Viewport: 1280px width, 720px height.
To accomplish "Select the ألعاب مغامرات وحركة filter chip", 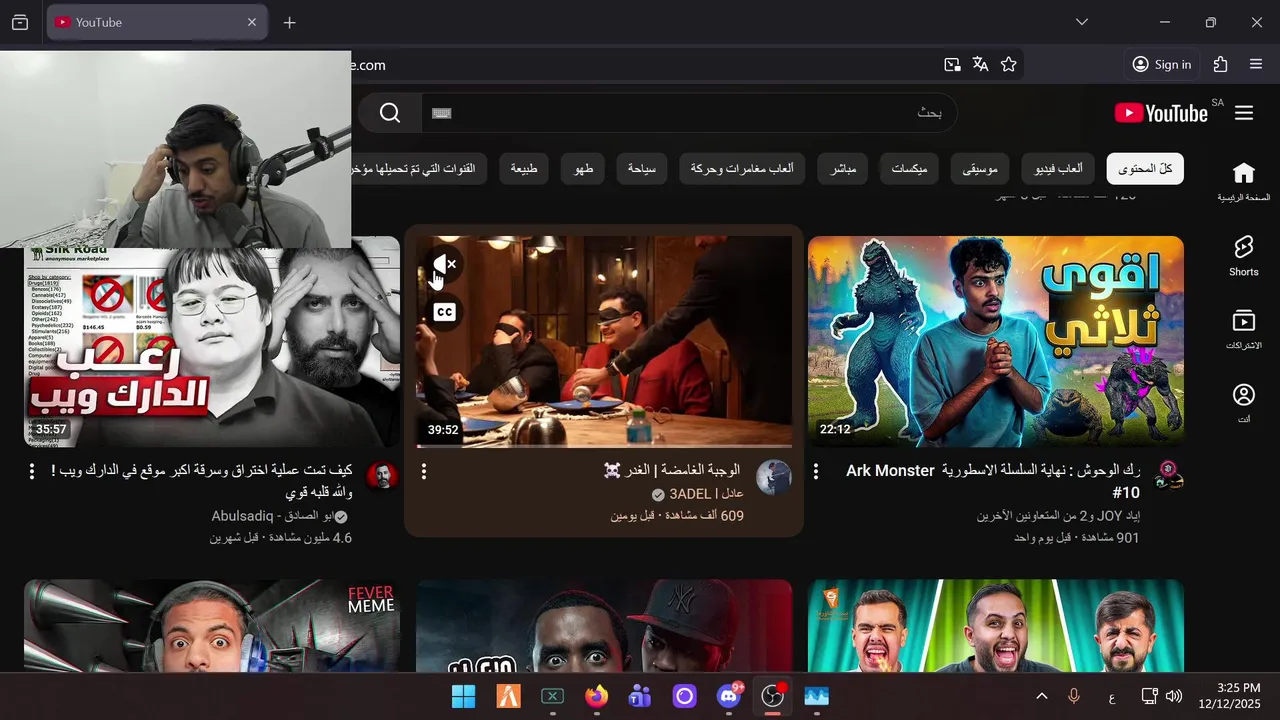I will click(x=742, y=169).
